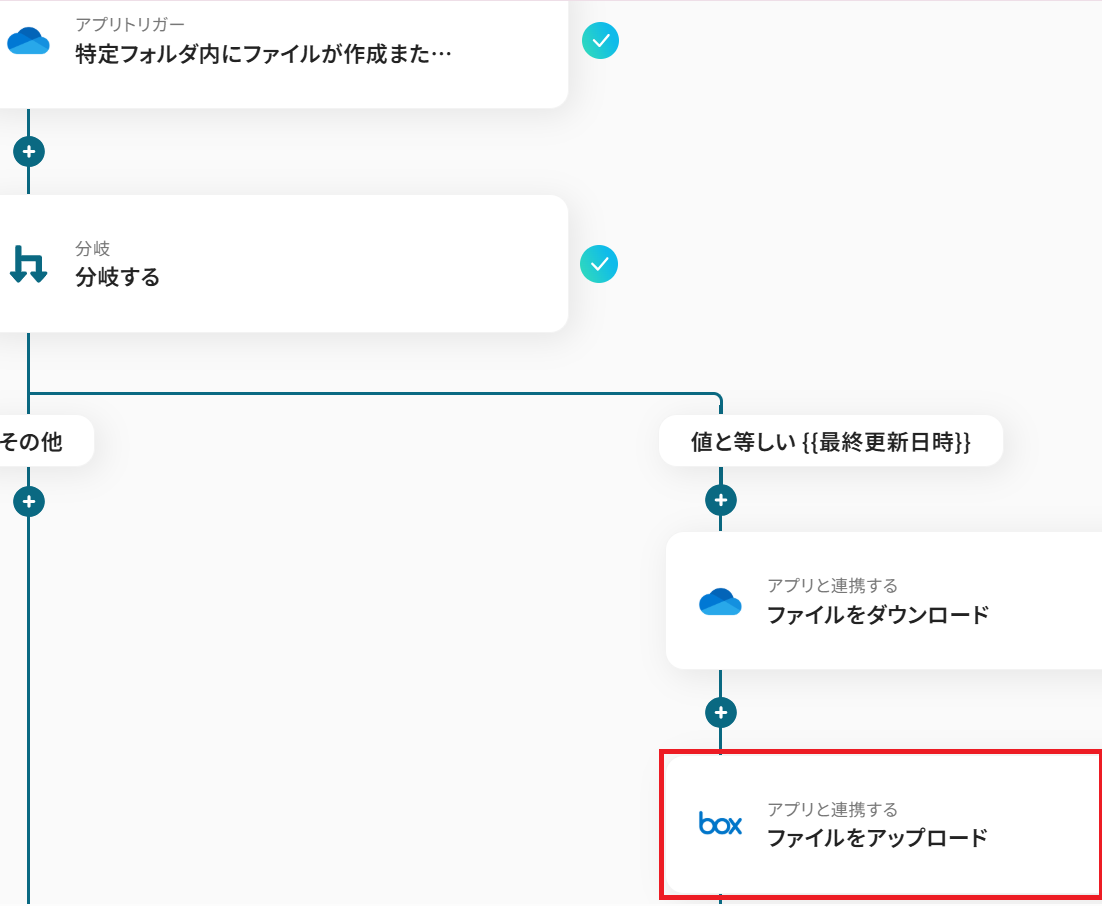Screen dimensions: 1102x906
Task: Click アプリと連携する above ファイルをアップロード
Action: coord(832,809)
